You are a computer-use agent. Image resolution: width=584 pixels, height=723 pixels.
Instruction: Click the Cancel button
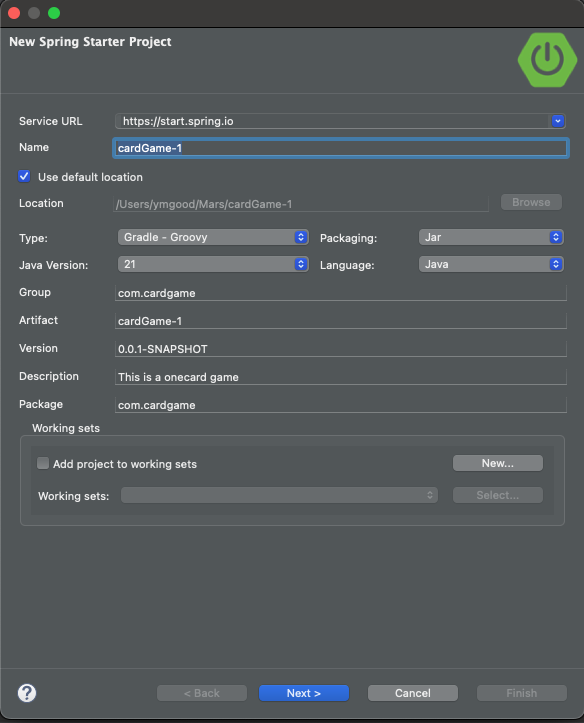[413, 693]
